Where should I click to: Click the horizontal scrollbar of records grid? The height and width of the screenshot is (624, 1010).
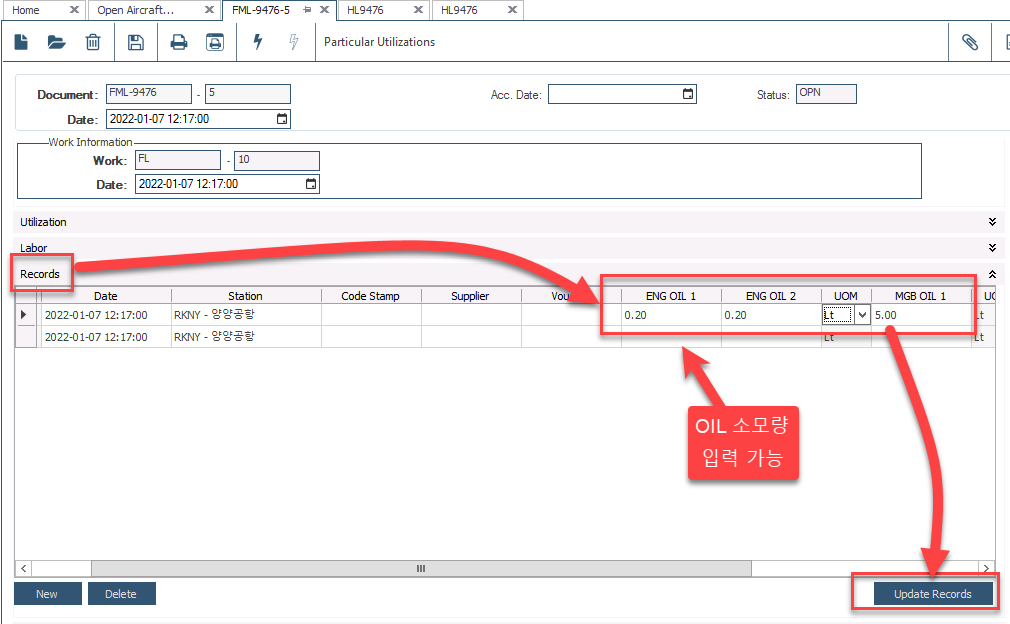tap(420, 568)
